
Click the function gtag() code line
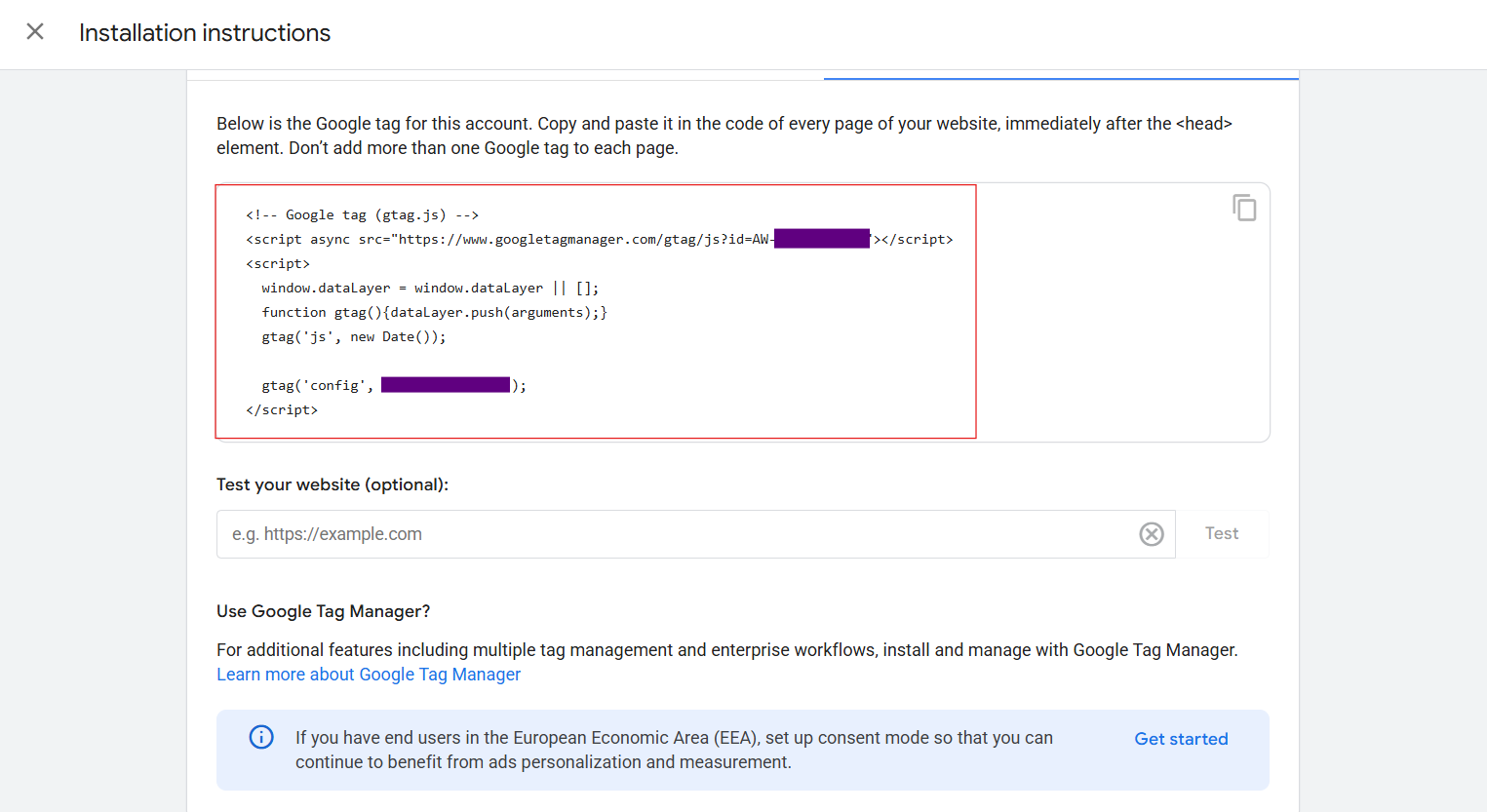(434, 313)
